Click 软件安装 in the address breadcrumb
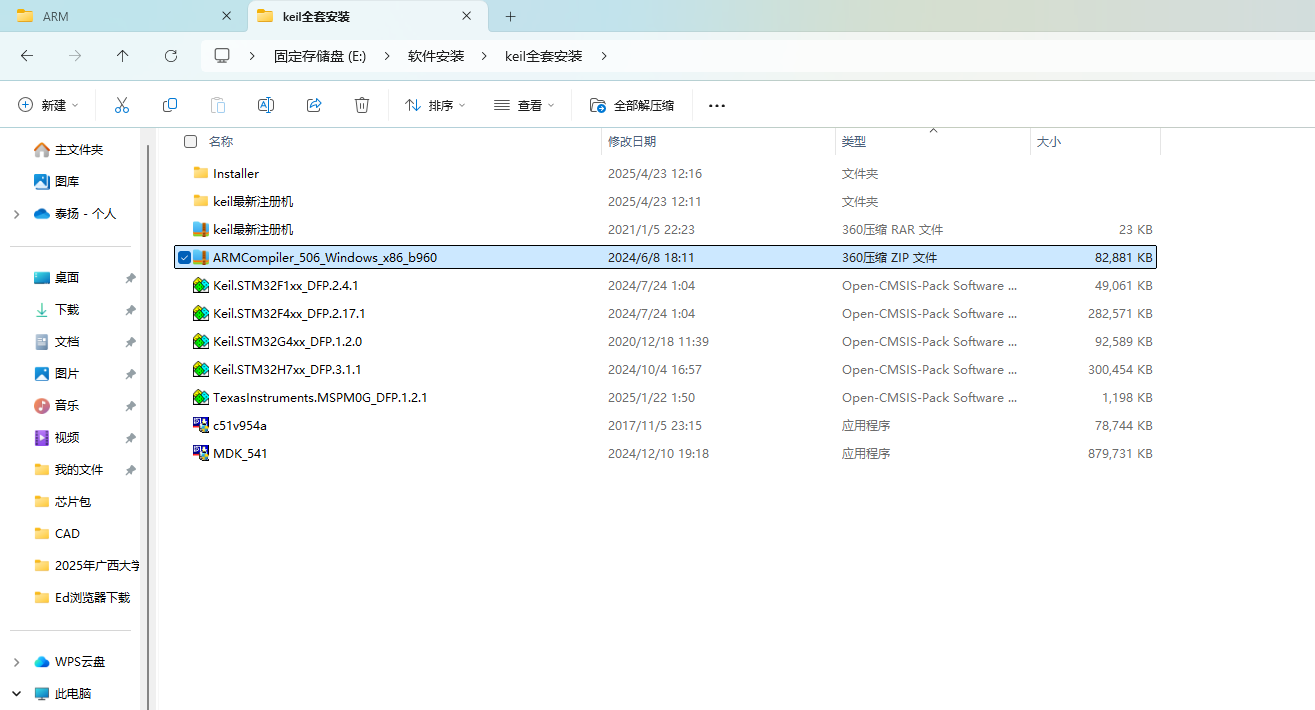 (436, 56)
